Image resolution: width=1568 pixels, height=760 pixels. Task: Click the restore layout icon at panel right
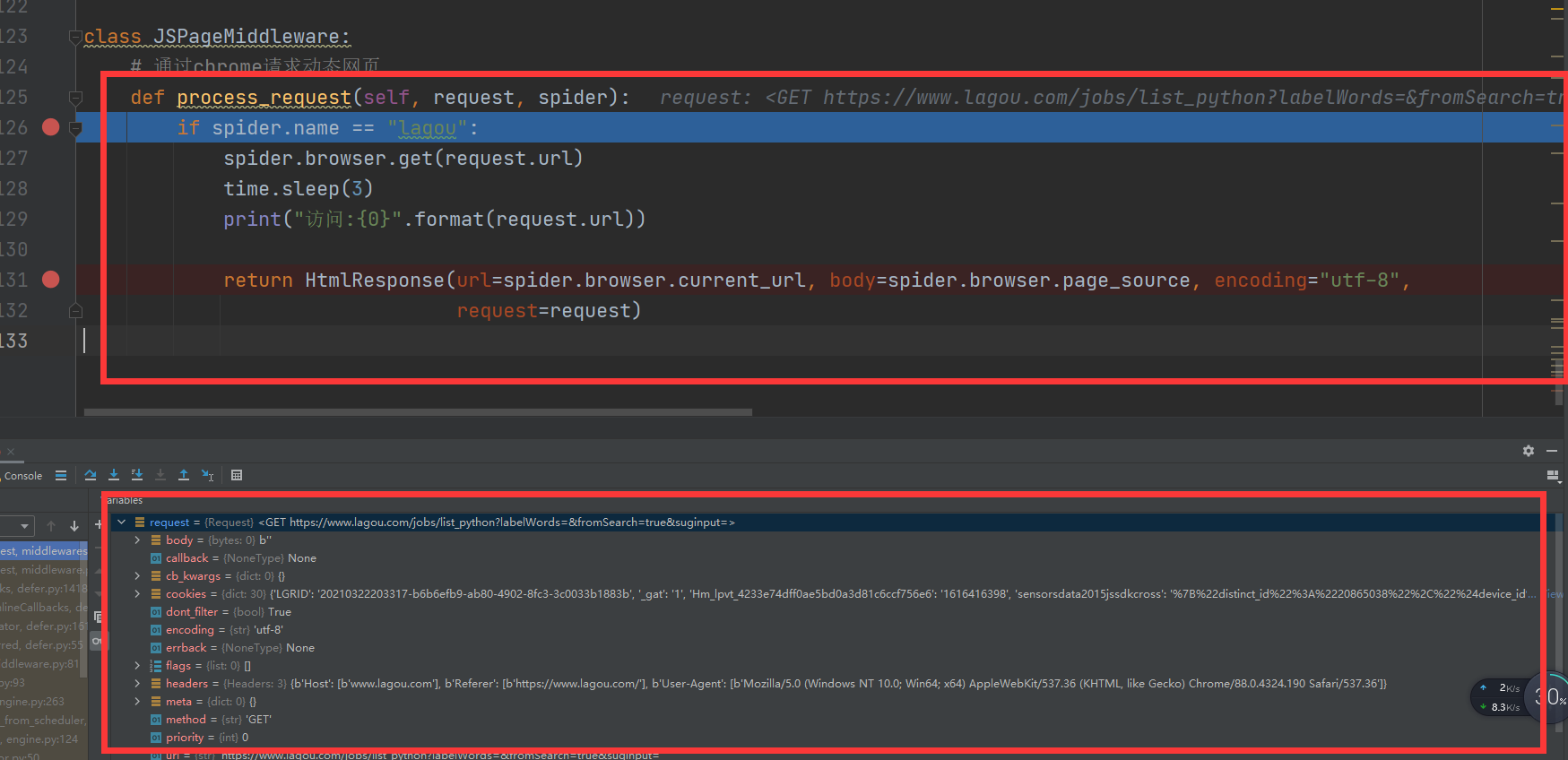[x=1554, y=476]
